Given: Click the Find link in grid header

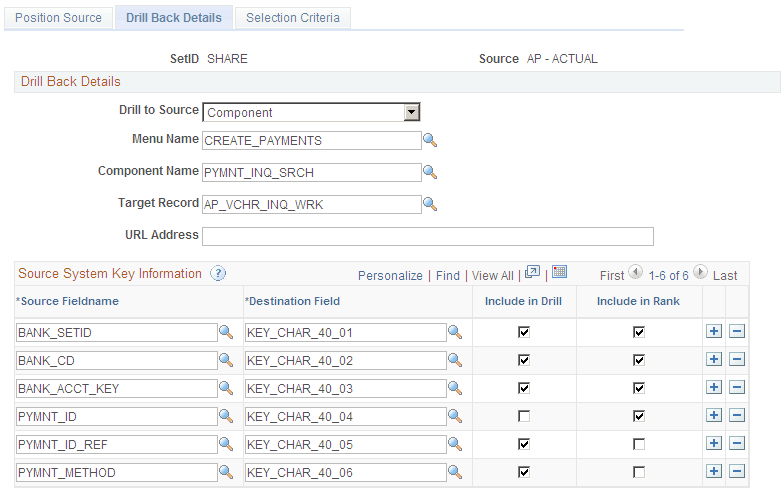Looking at the screenshot, I should pos(448,276).
